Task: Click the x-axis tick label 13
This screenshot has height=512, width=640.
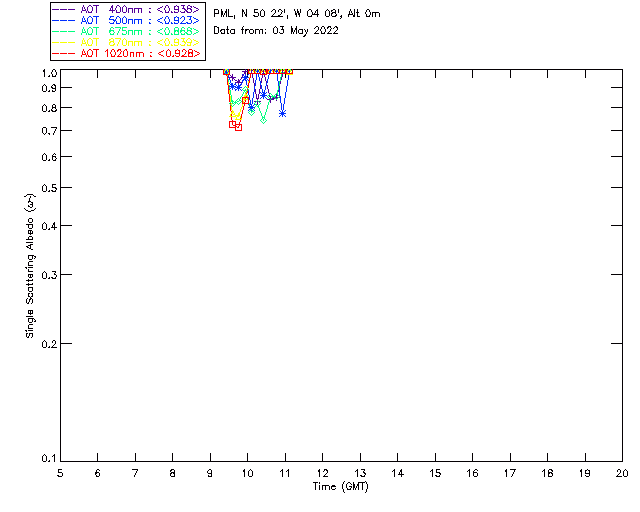Action: [360, 473]
